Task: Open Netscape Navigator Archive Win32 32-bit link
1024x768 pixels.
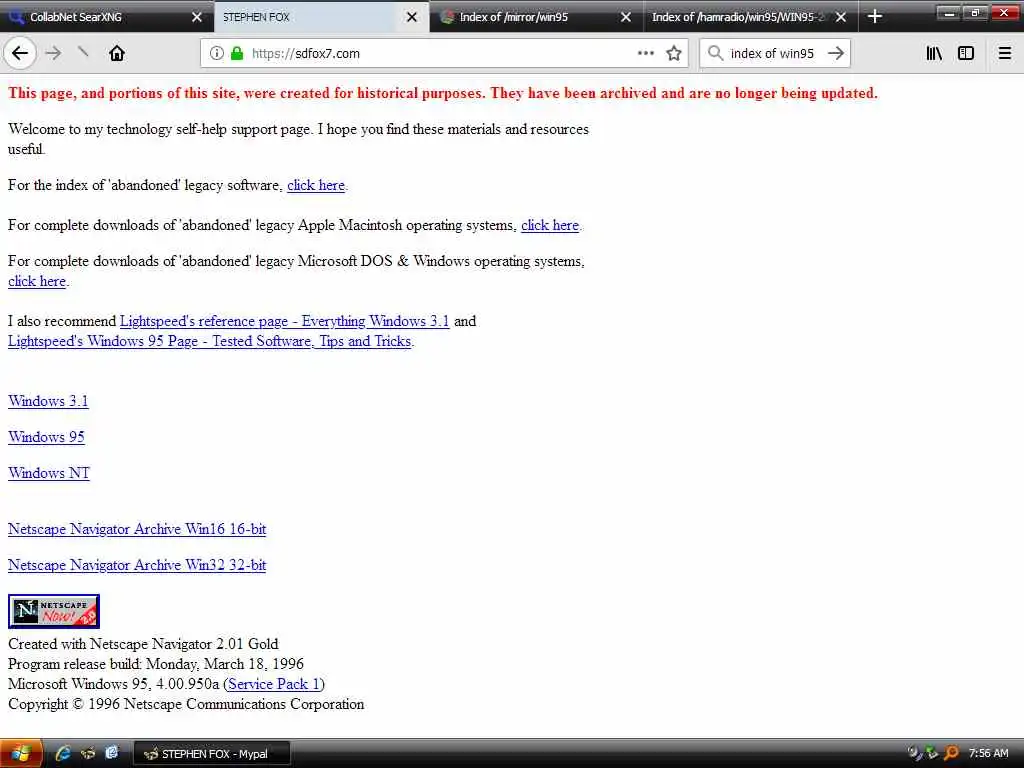Action: tap(137, 566)
